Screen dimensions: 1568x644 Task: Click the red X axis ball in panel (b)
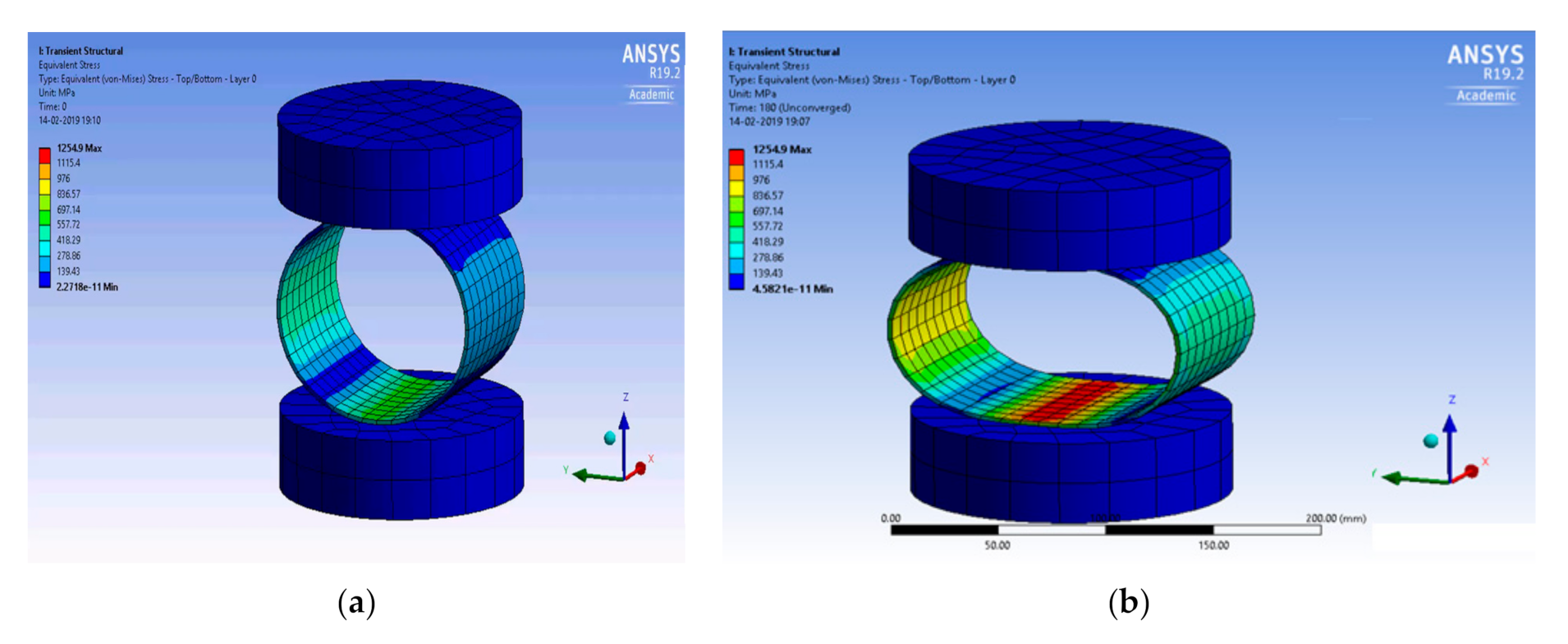1472,471
